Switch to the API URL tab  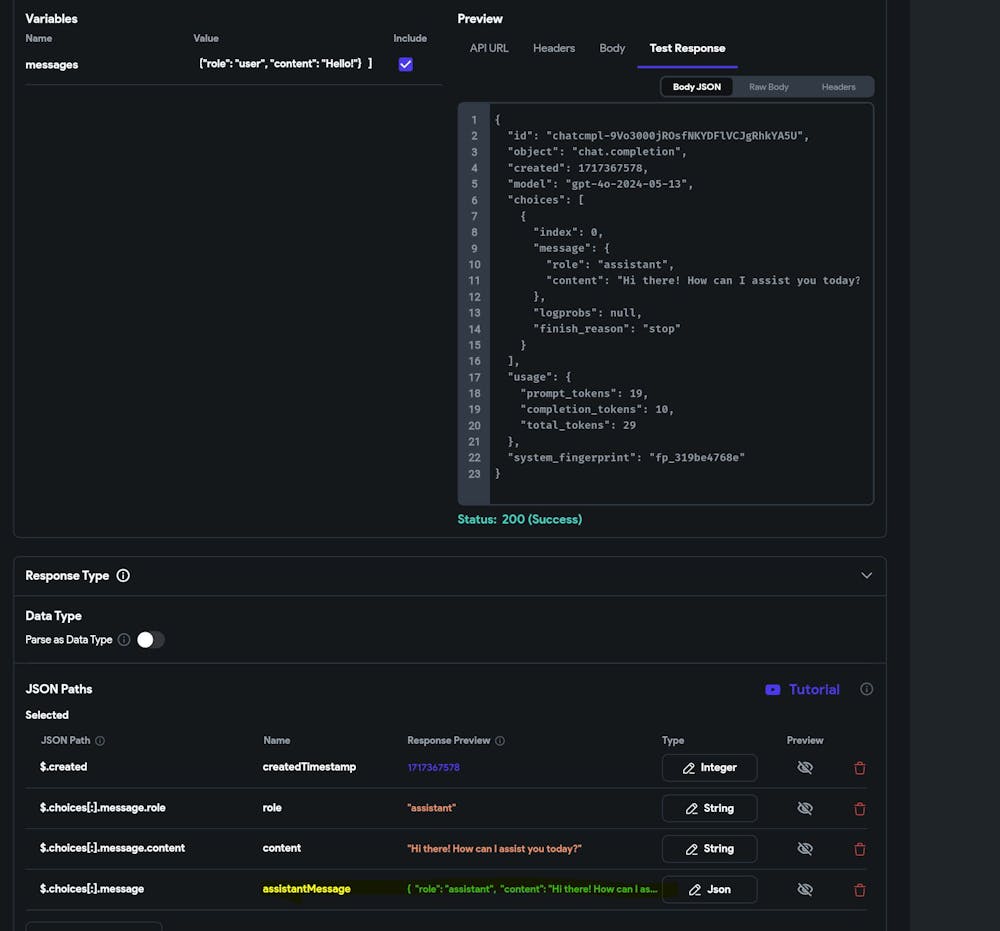[489, 48]
